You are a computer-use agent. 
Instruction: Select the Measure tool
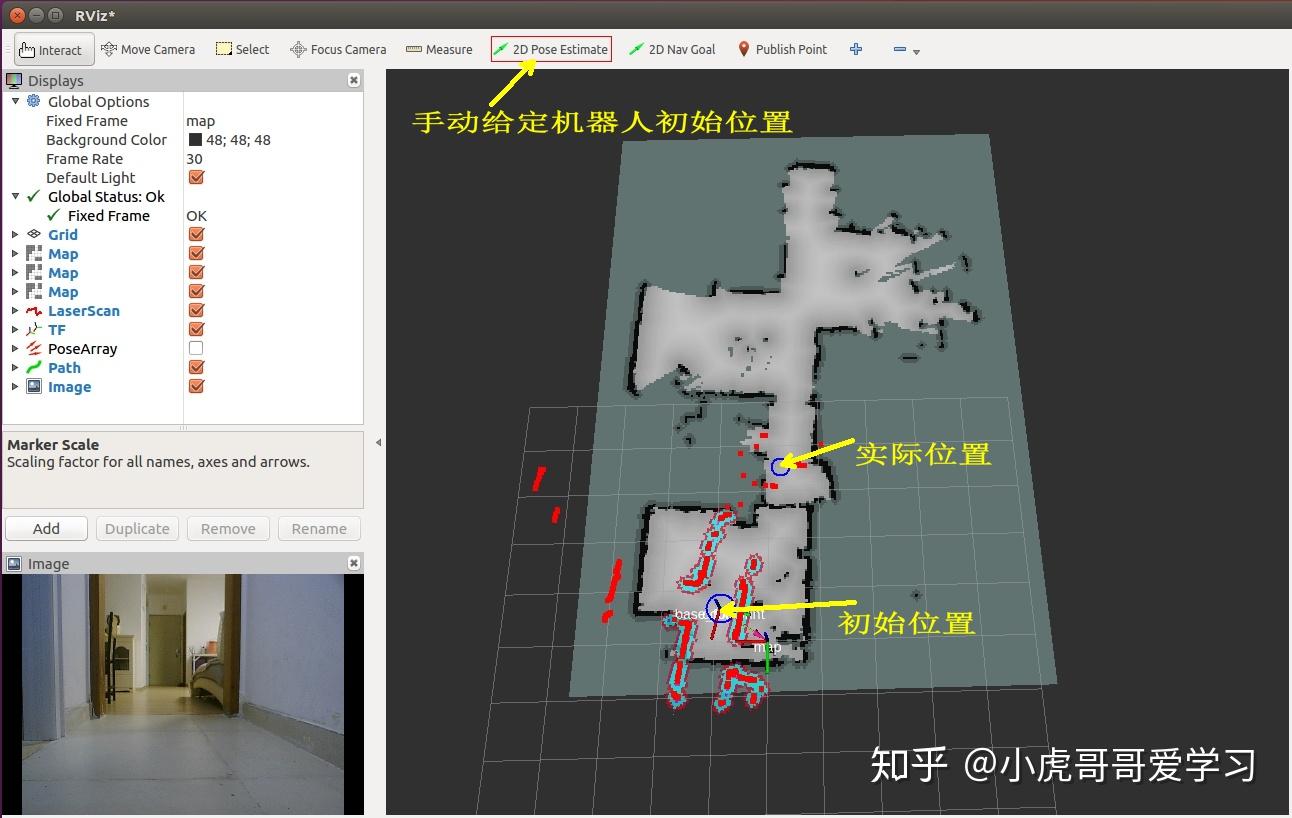point(439,48)
